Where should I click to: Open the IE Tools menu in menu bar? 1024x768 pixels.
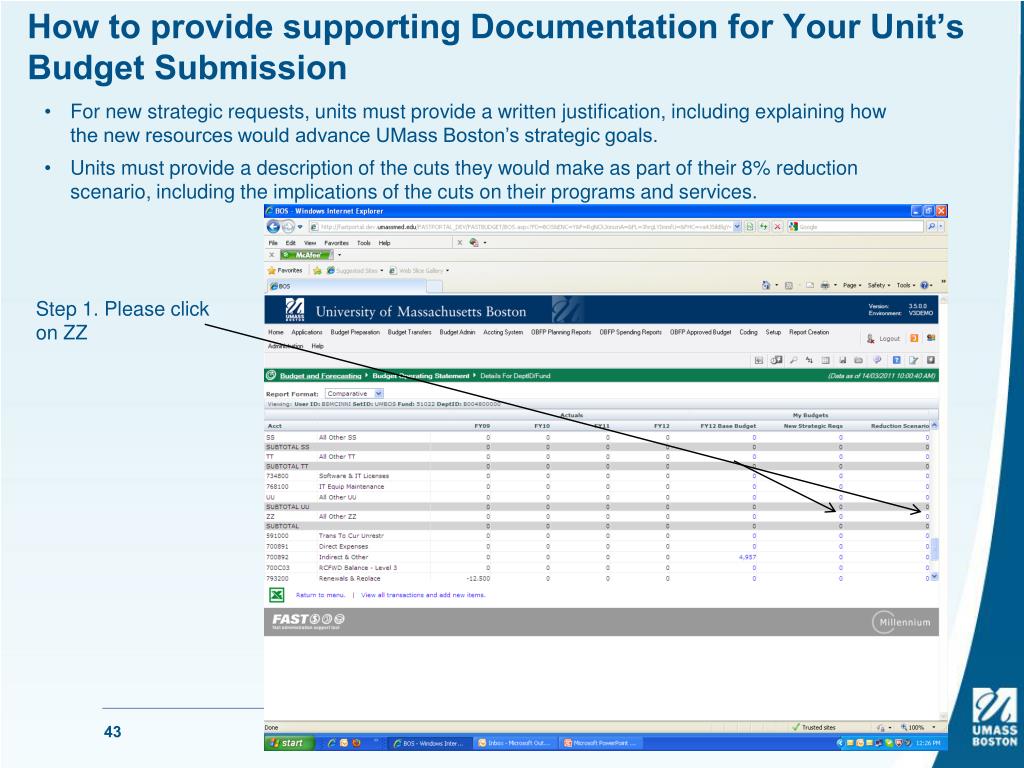coord(364,243)
